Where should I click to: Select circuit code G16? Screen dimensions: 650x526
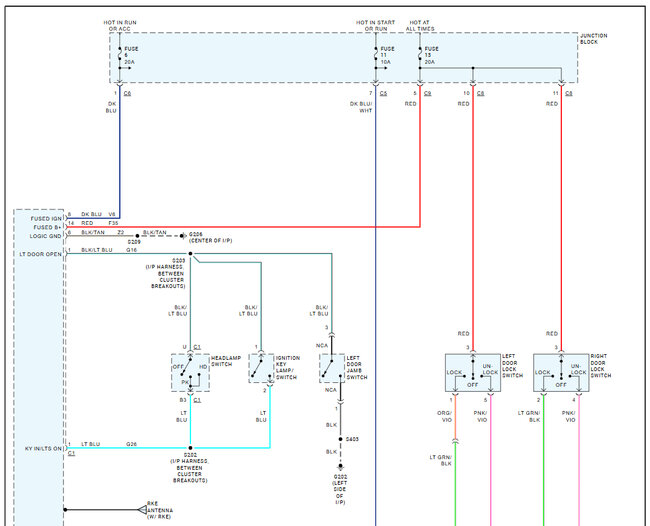pyautogui.click(x=131, y=250)
